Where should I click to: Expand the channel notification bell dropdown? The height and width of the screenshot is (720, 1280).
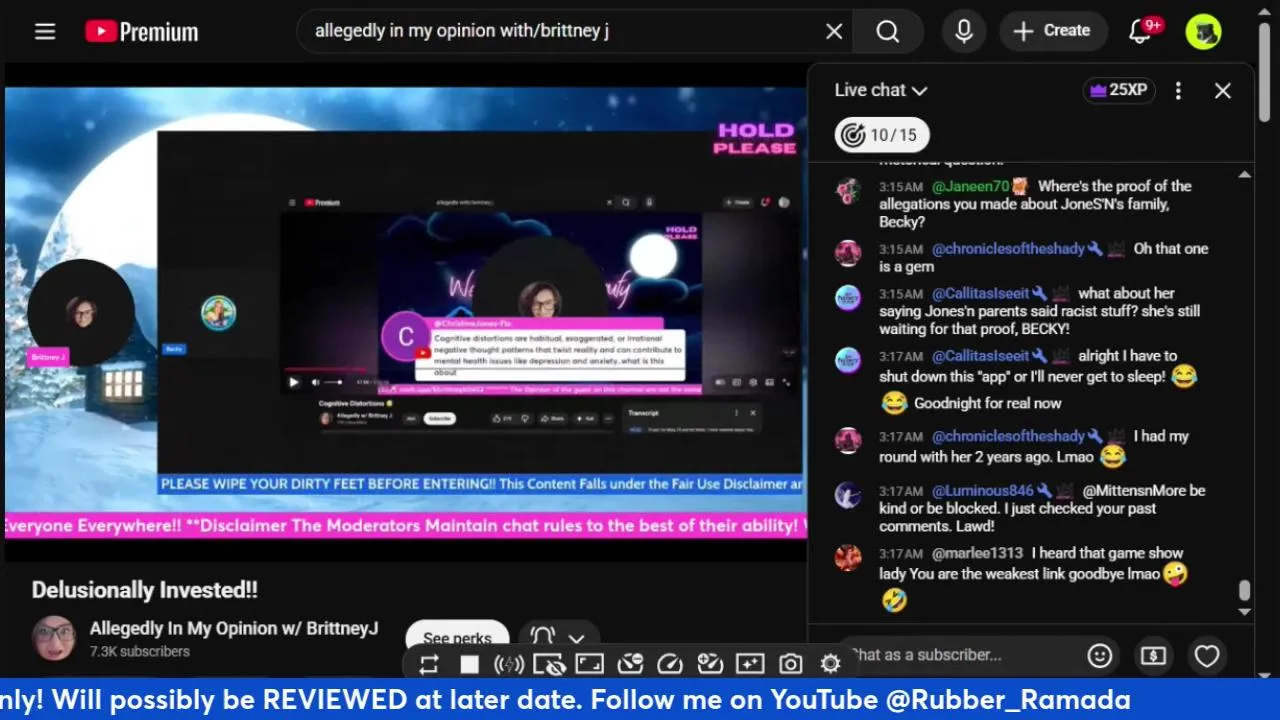tap(558, 638)
